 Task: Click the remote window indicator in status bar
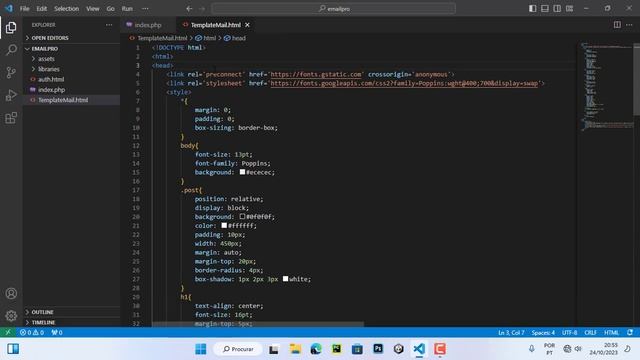pos(8,332)
